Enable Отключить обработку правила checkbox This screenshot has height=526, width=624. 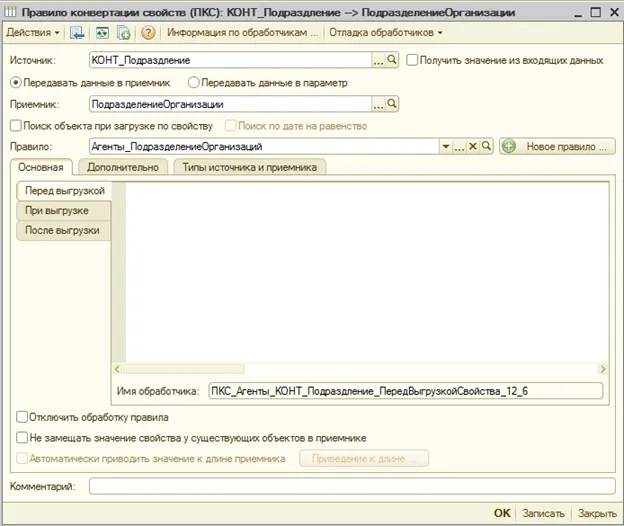point(22,417)
